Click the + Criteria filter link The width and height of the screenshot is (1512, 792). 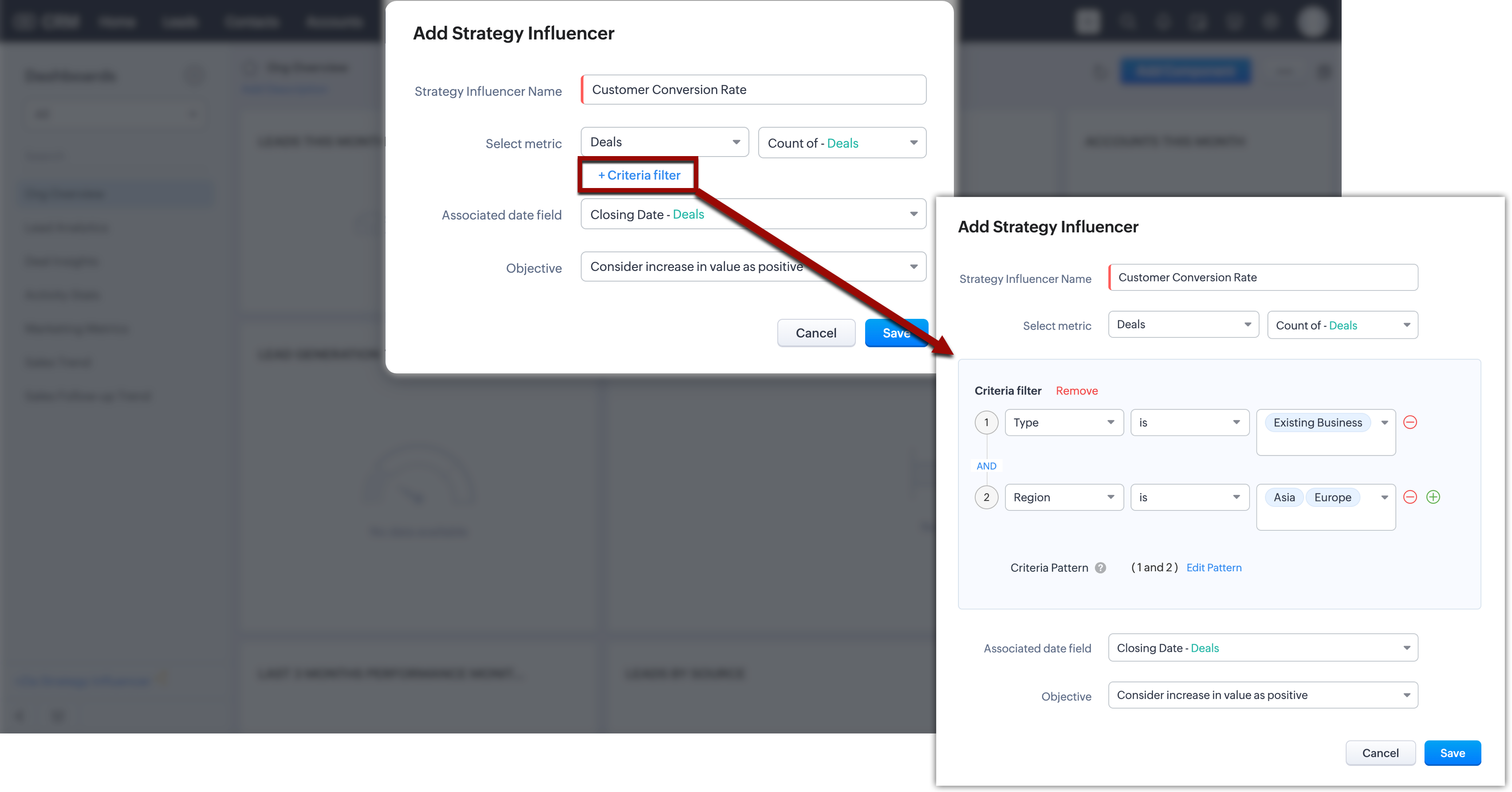638,175
